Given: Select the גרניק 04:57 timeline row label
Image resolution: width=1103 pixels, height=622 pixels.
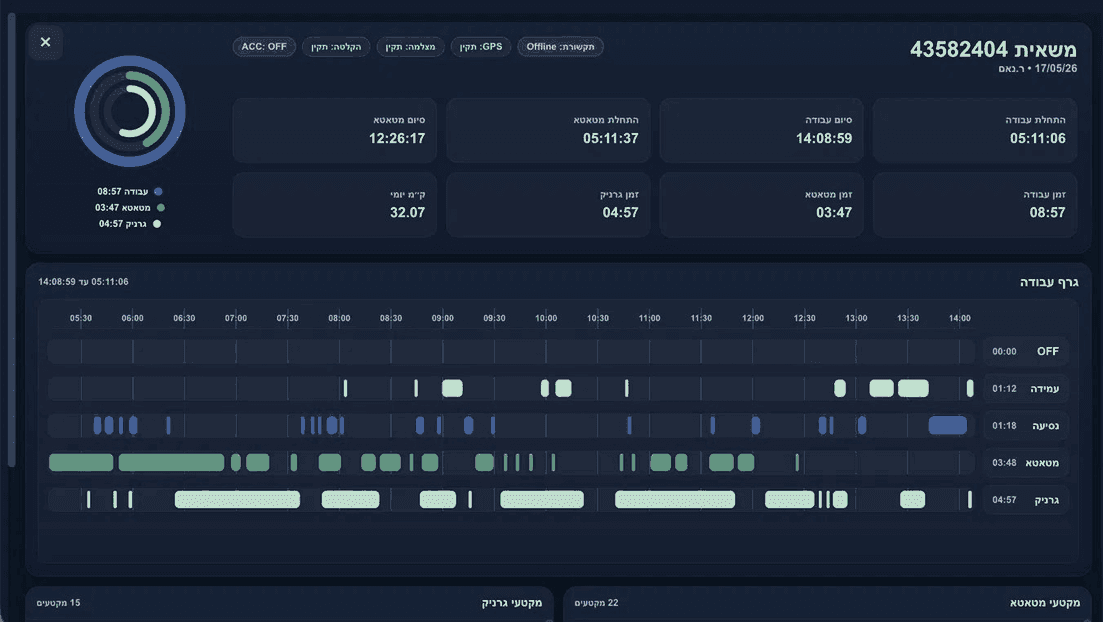Looking at the screenshot, I should pos(1026,500).
